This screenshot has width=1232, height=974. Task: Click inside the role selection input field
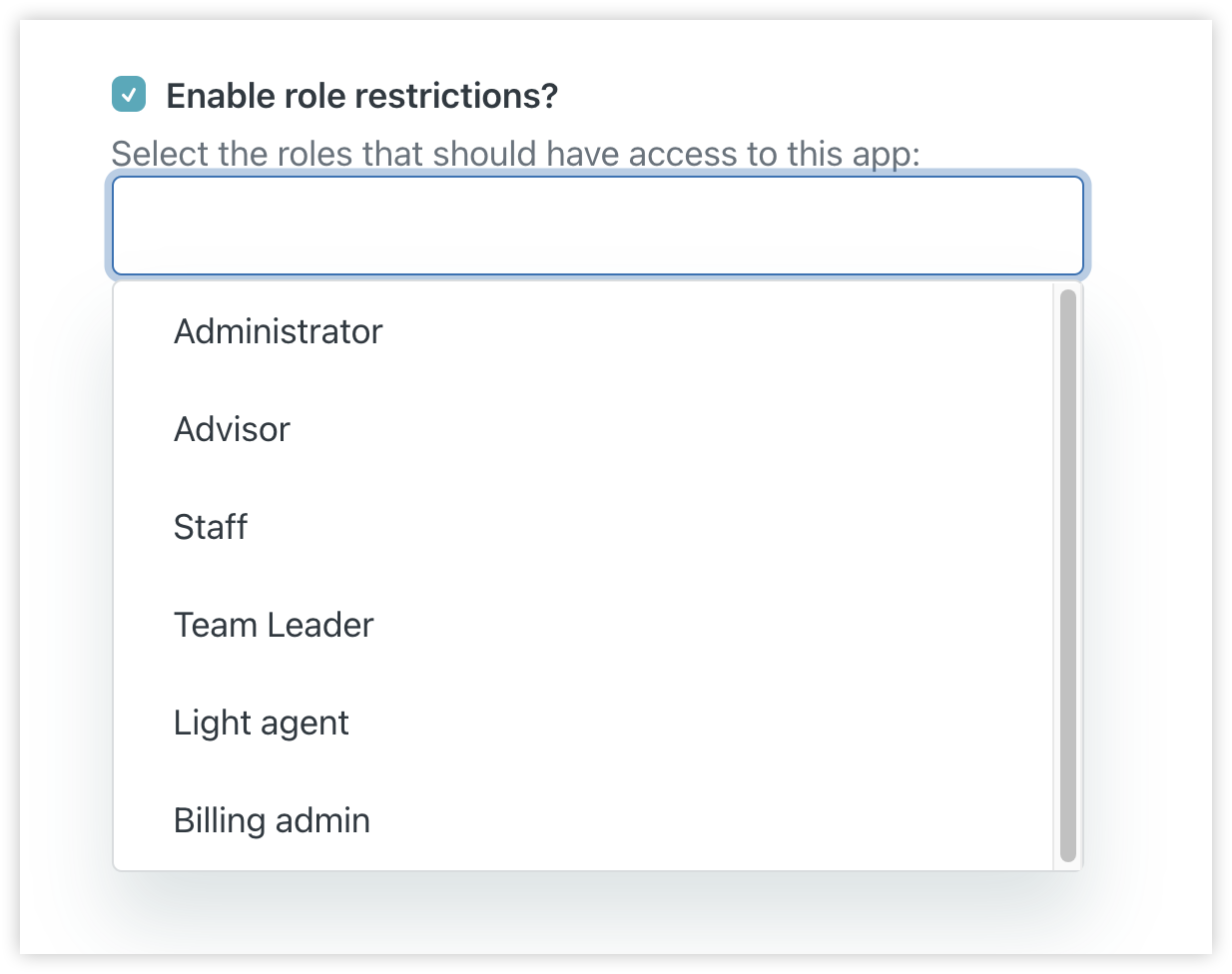[597, 225]
